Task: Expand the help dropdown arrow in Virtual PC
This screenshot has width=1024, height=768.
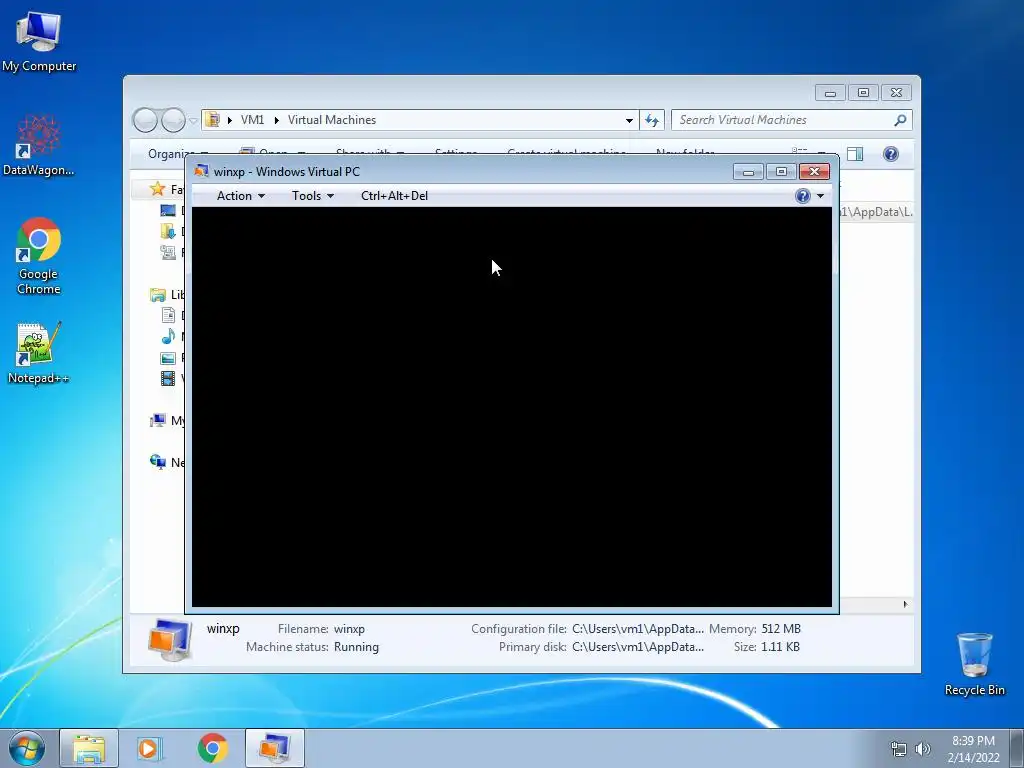Action: (x=820, y=196)
